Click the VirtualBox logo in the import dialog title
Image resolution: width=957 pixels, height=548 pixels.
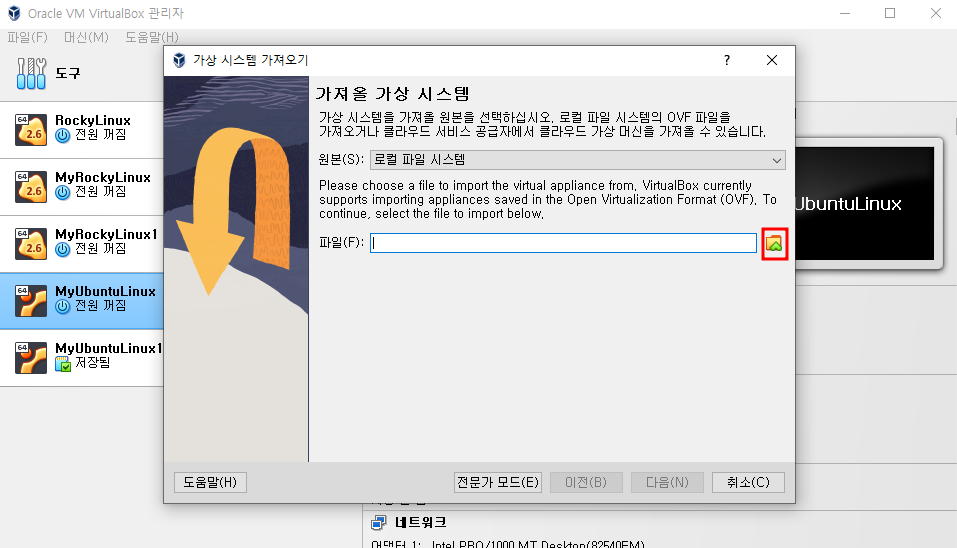tap(179, 60)
